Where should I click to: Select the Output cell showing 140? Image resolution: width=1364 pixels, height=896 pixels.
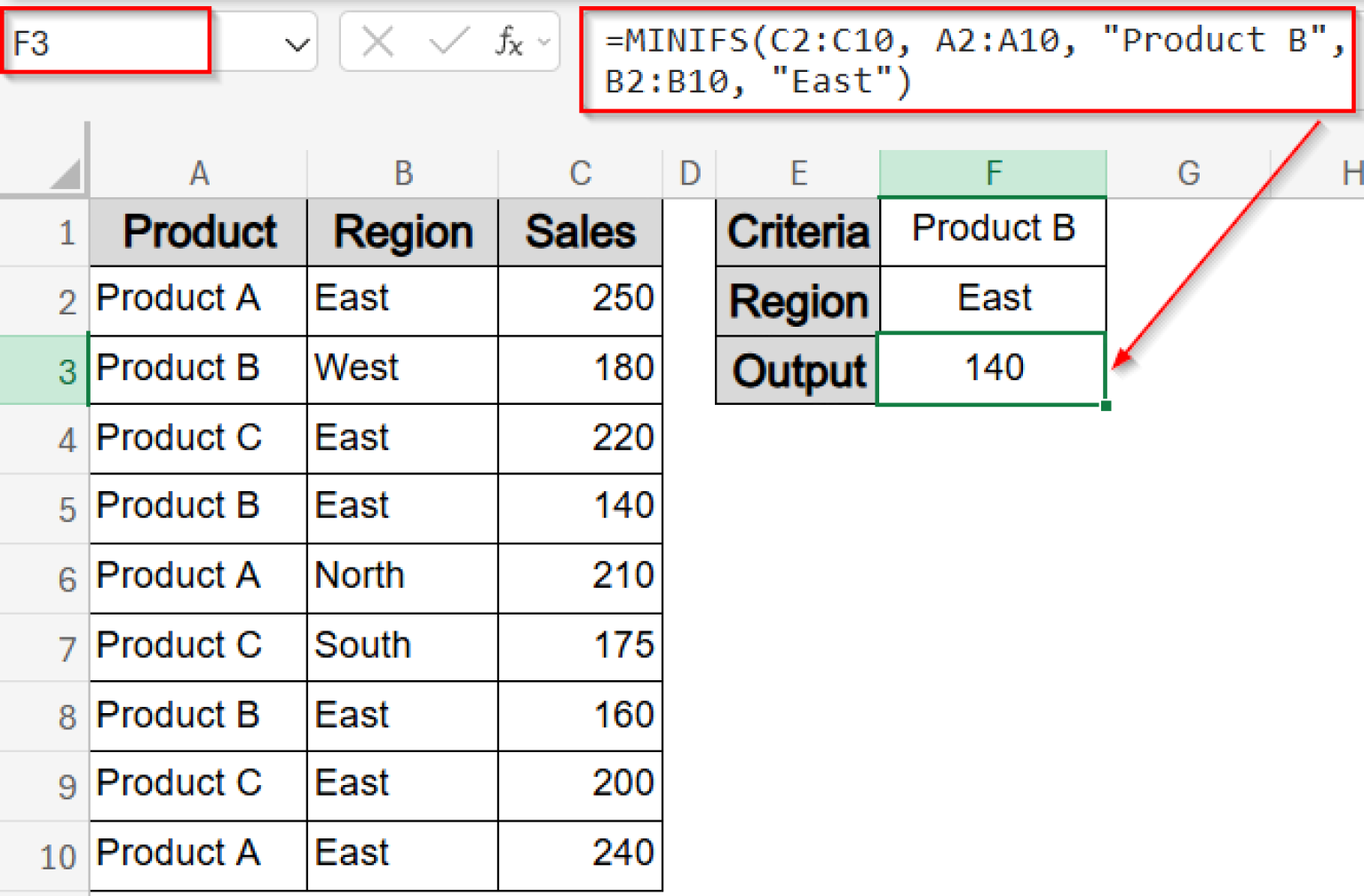click(x=992, y=369)
